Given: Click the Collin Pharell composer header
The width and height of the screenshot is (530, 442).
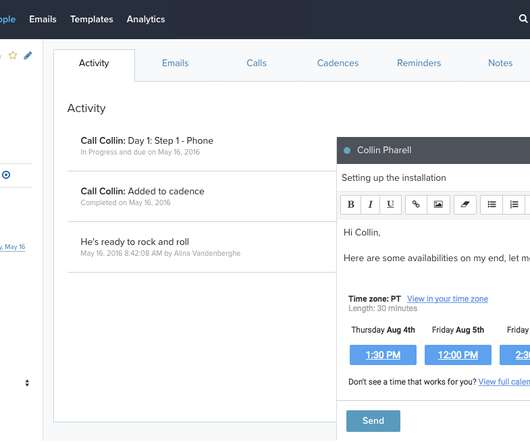Looking at the screenshot, I should click(433, 150).
